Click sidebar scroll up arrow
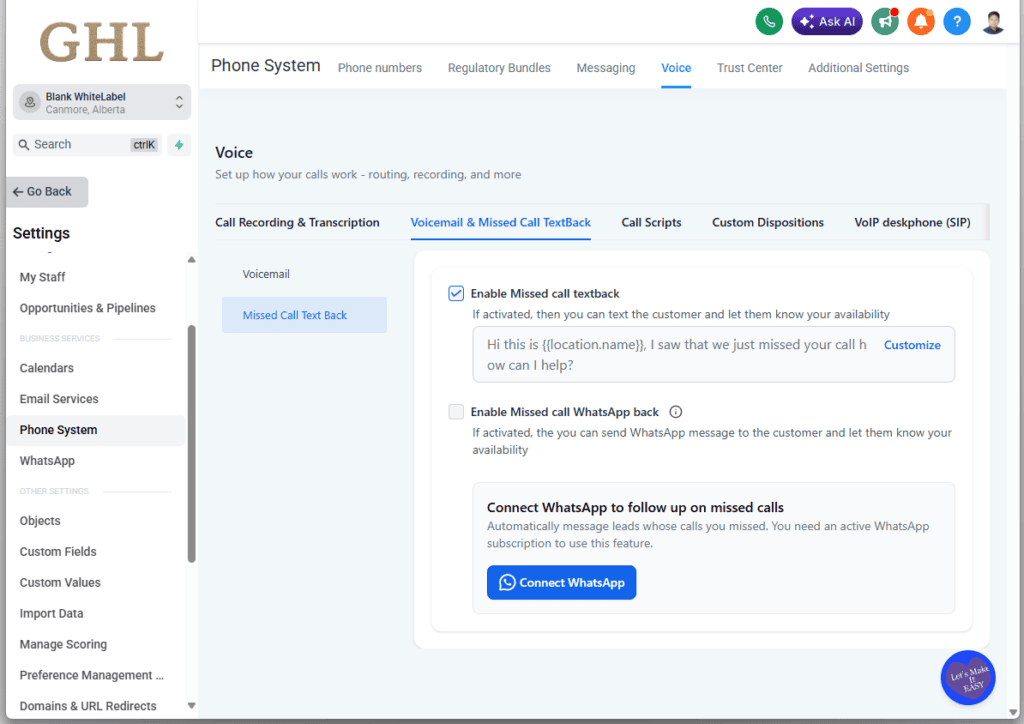Viewport: 1024px width, 724px height. pyautogui.click(x=191, y=260)
